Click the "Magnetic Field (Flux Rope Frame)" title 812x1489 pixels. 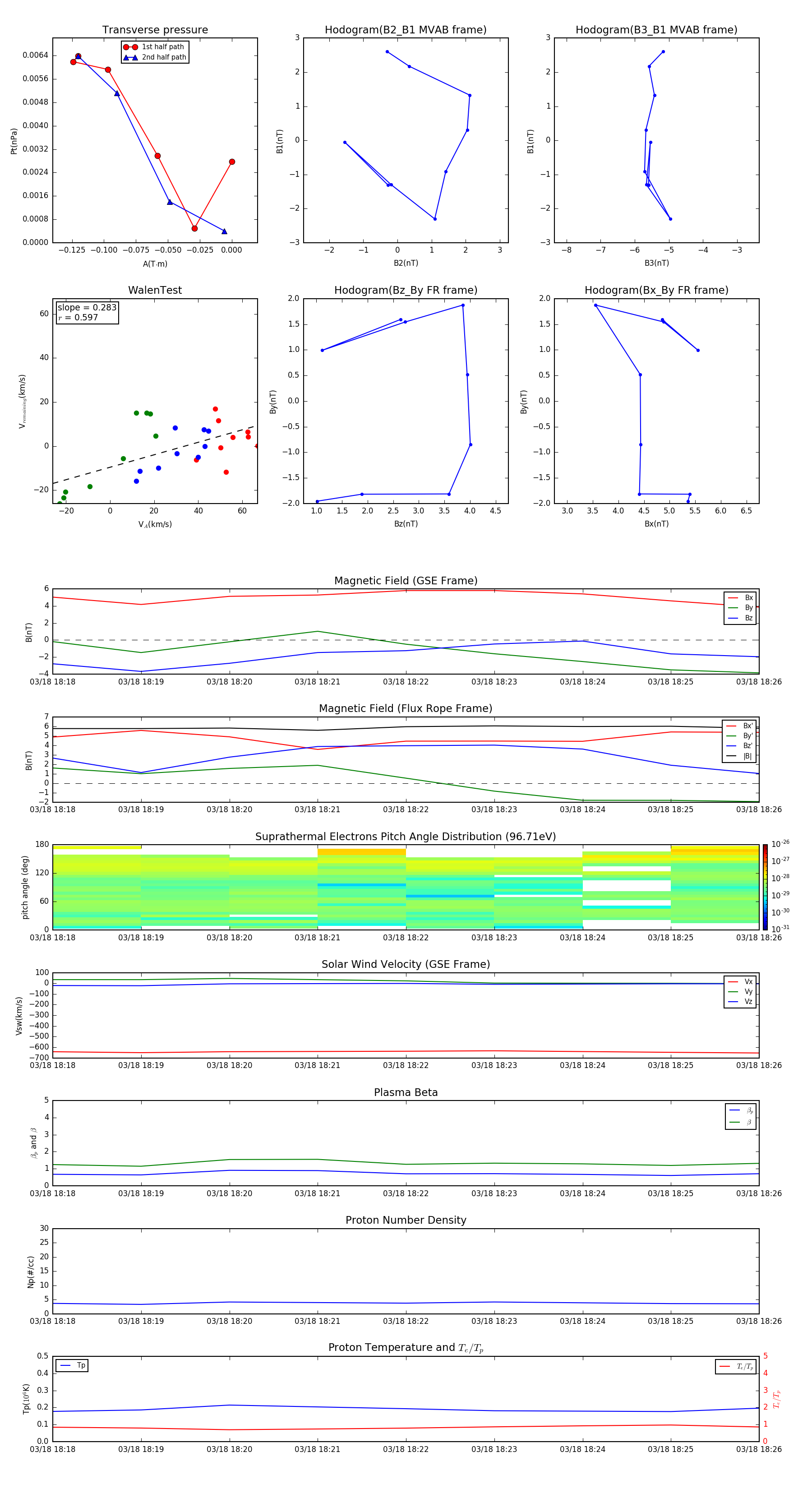point(406,709)
